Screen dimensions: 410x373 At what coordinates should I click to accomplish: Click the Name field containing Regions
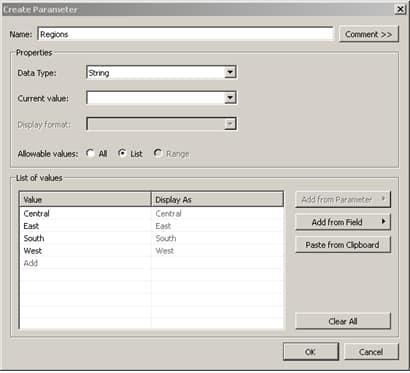186,34
